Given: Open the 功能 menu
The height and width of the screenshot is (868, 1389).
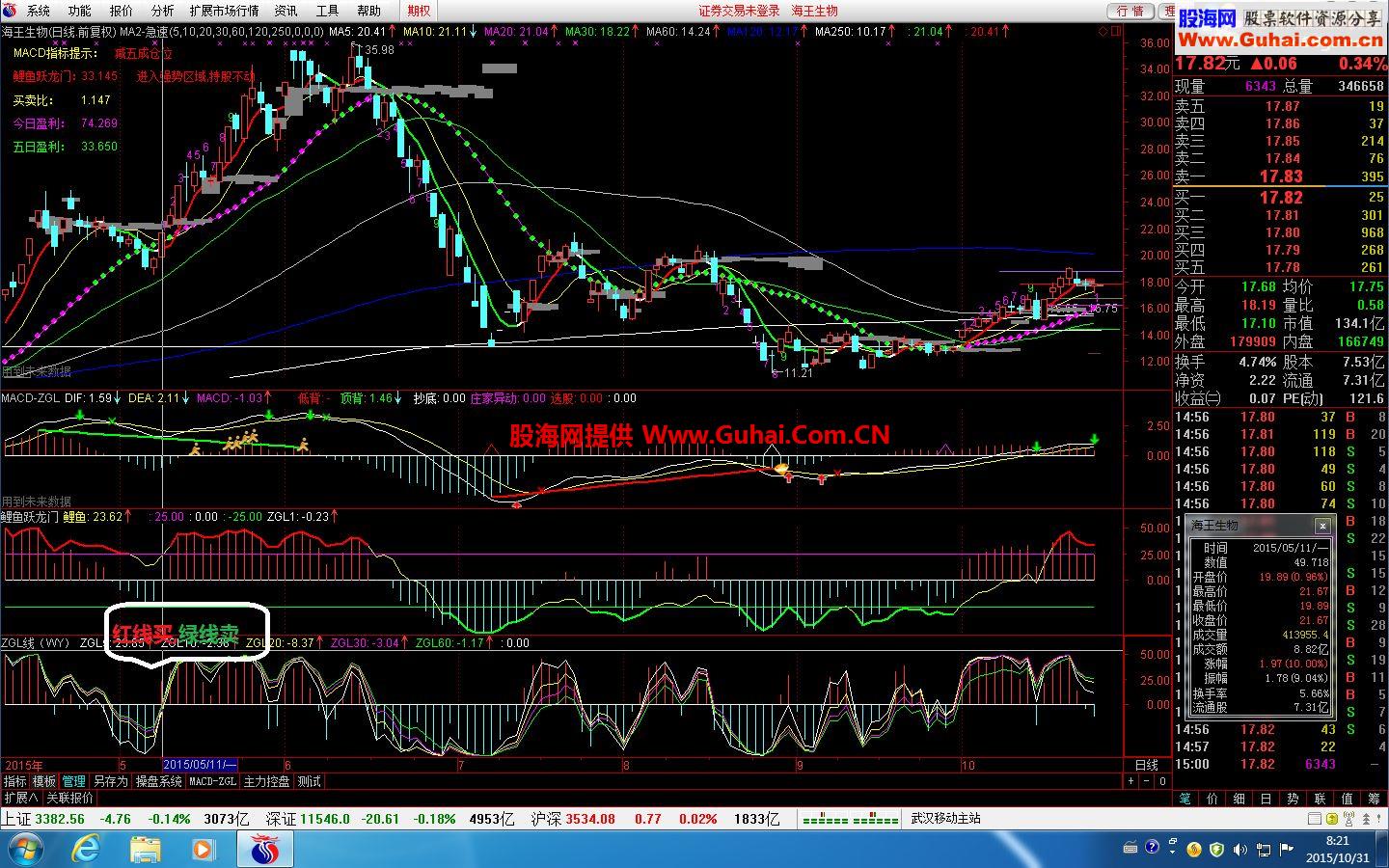Looking at the screenshot, I should coord(79,11).
